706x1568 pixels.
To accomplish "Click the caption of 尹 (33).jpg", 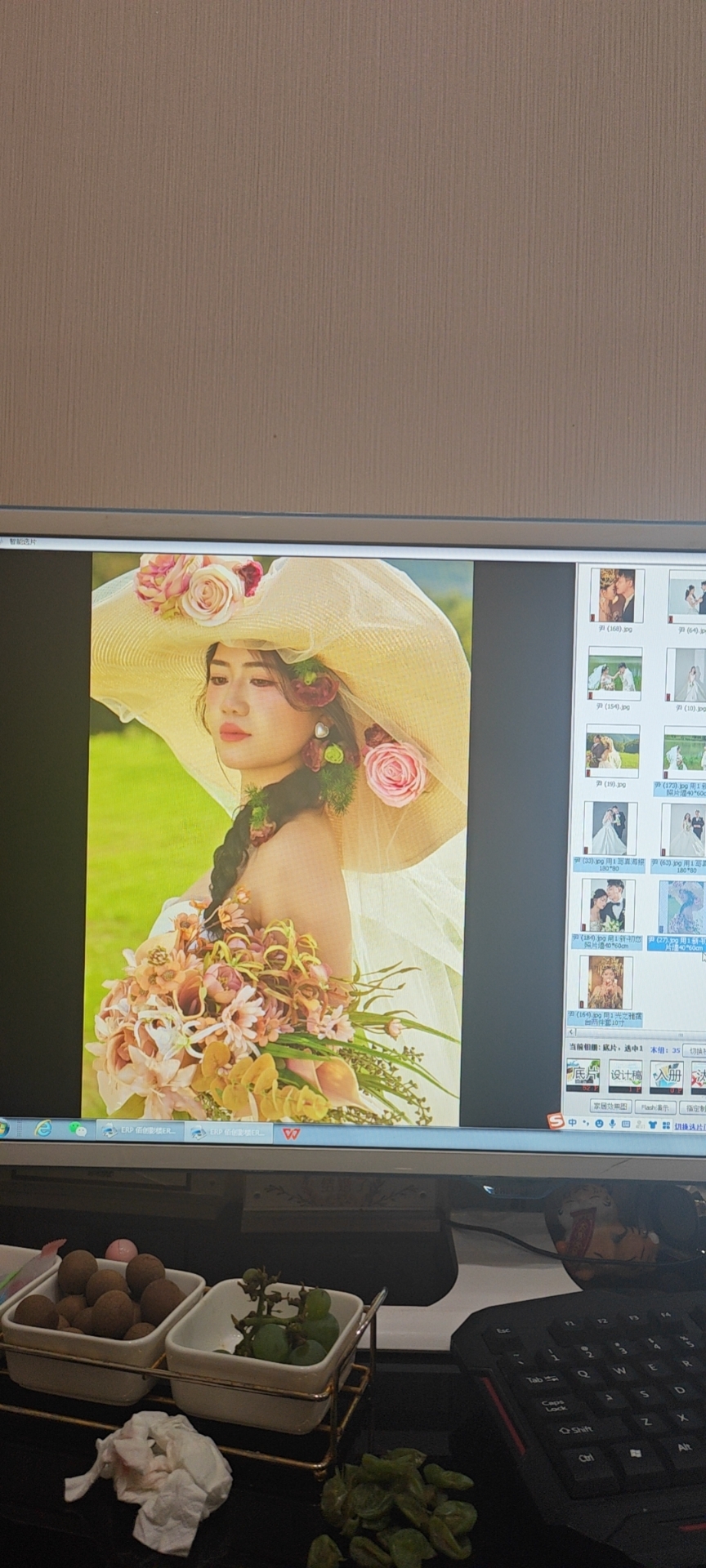I will click(x=610, y=864).
